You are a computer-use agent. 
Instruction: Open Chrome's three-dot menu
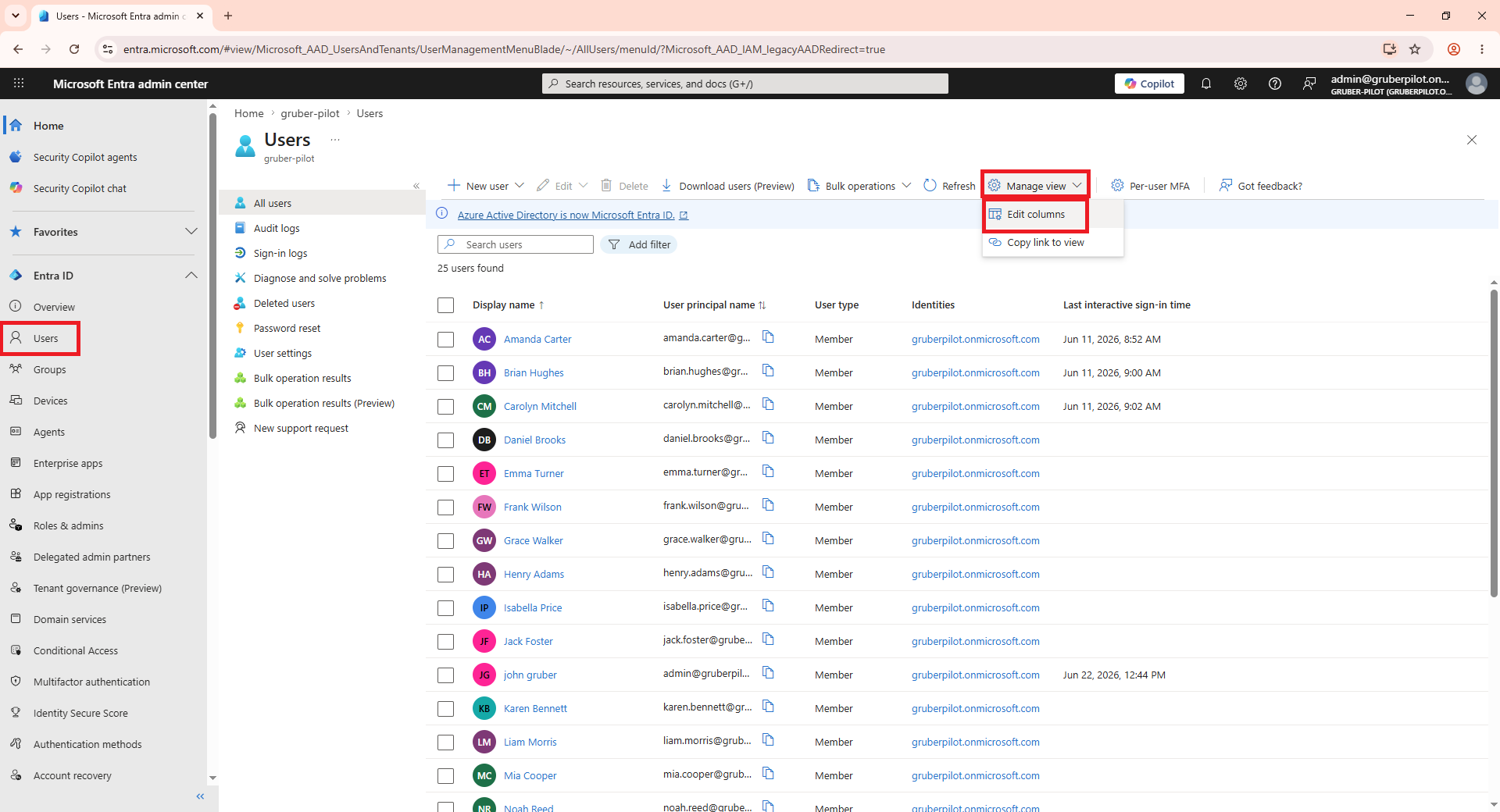click(1482, 49)
